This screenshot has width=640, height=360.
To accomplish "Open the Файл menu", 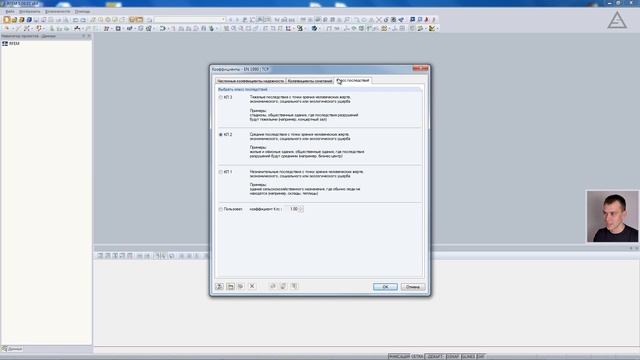I will [9, 11].
